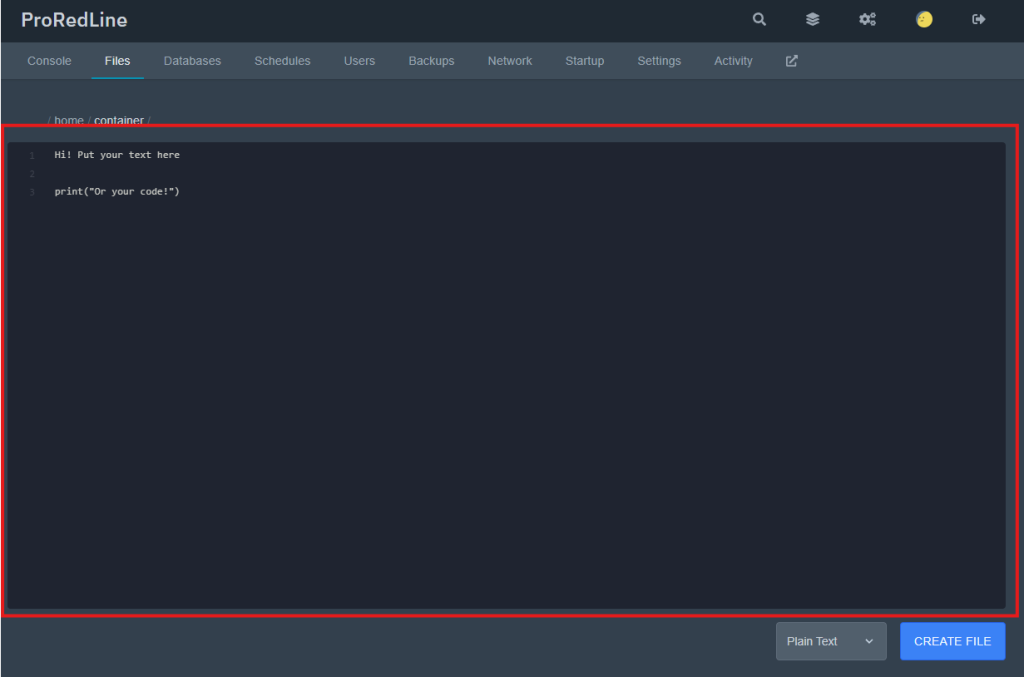Image resolution: width=1024 pixels, height=677 pixels.
Task: Click the sign out icon
Action: (978, 20)
